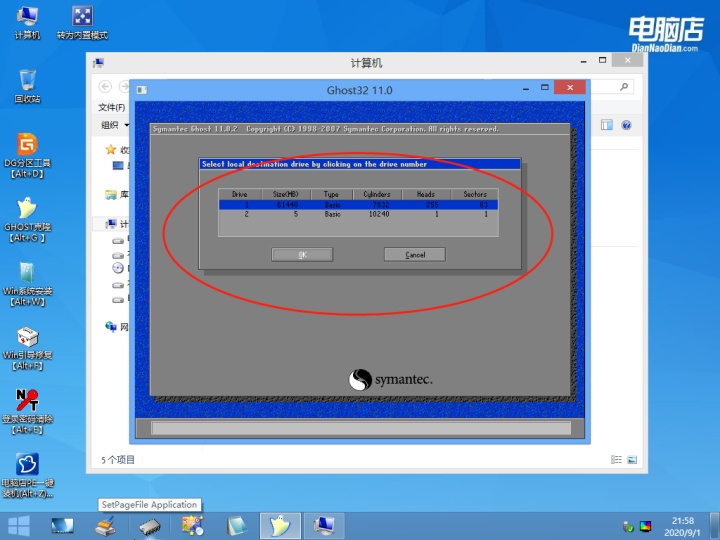The width and height of the screenshot is (720, 540).
Task: Launch Win系统安装 desktop shortcut
Action: (x=27, y=284)
